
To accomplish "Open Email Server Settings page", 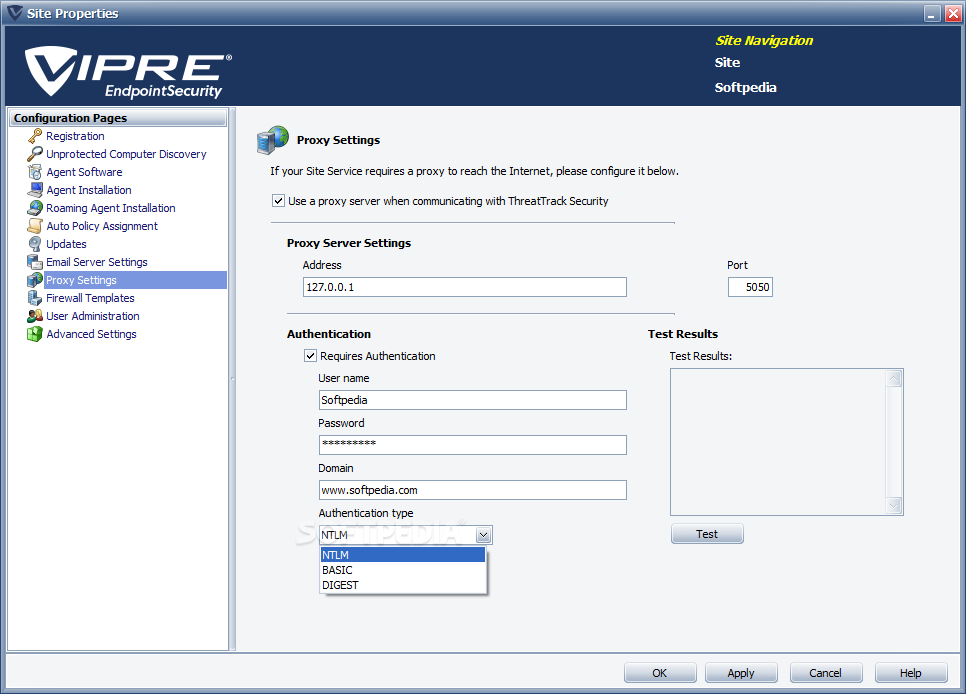I will (97, 262).
